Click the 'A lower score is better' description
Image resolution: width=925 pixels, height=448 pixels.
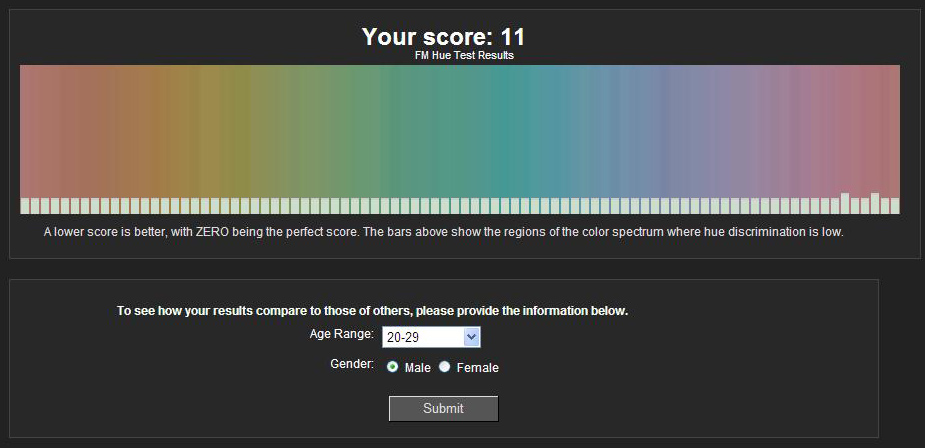[x=443, y=232]
